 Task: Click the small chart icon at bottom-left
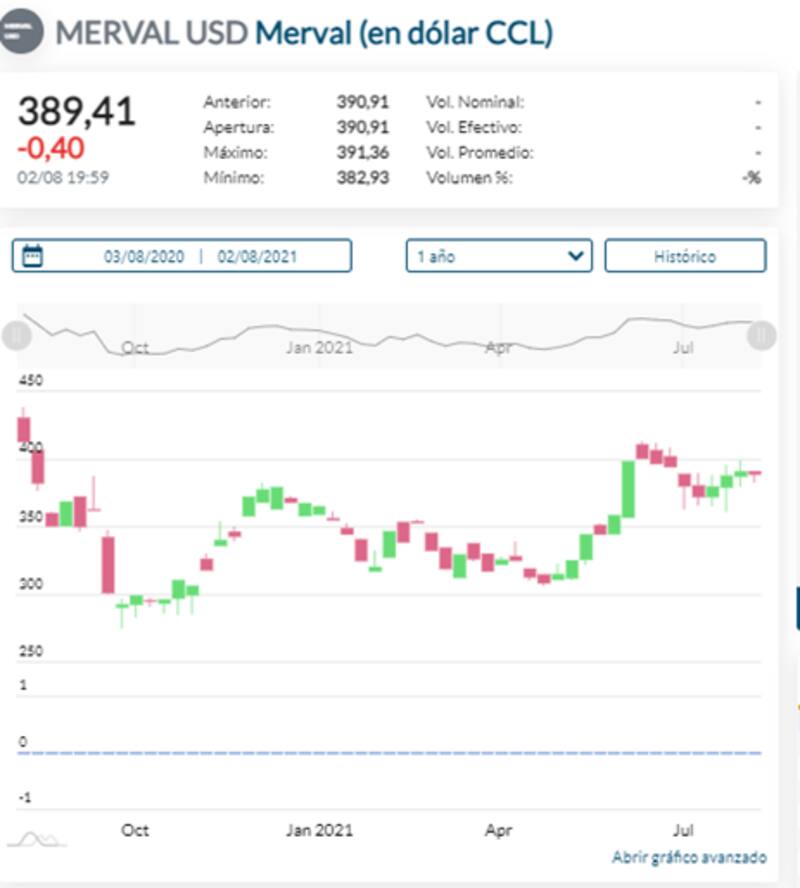point(37,840)
